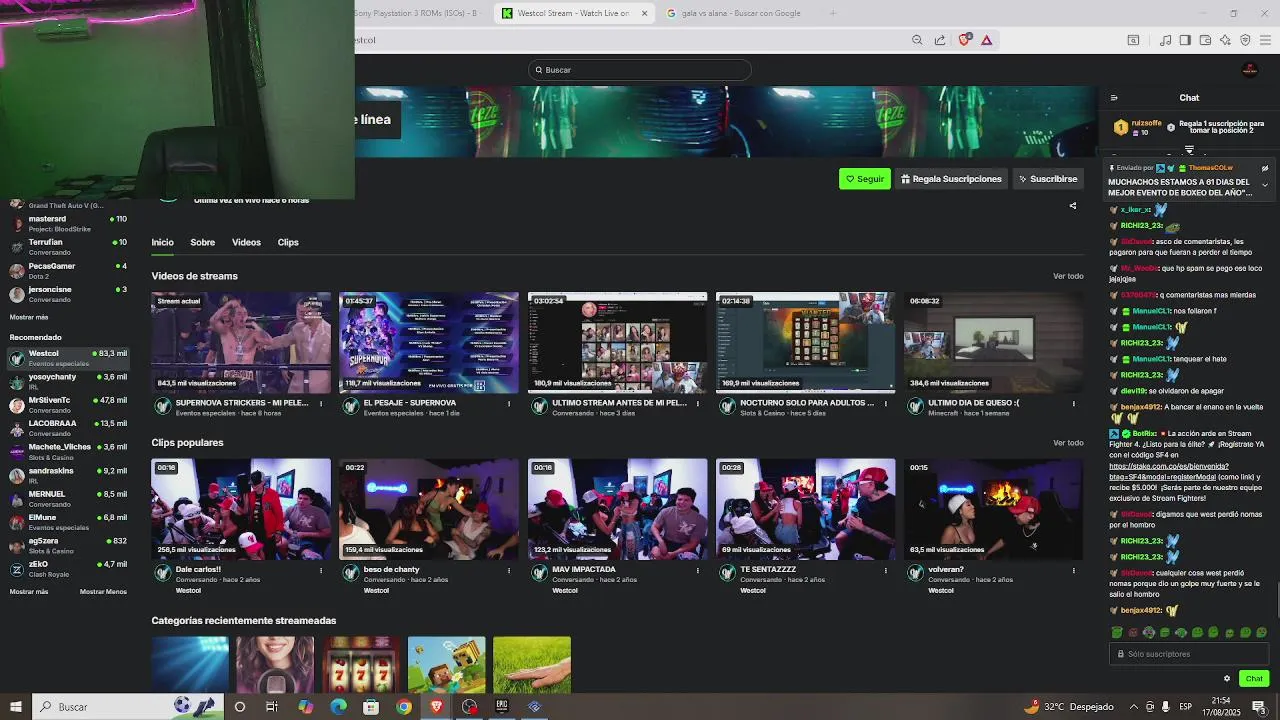Image resolution: width=1280 pixels, height=720 pixels.
Task: Expand followed channels Mostrar más
Action: 28,317
